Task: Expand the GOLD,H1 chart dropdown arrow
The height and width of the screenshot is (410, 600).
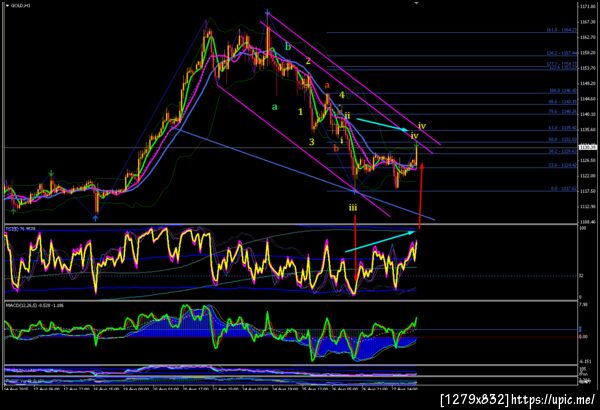Action: (x=7, y=6)
